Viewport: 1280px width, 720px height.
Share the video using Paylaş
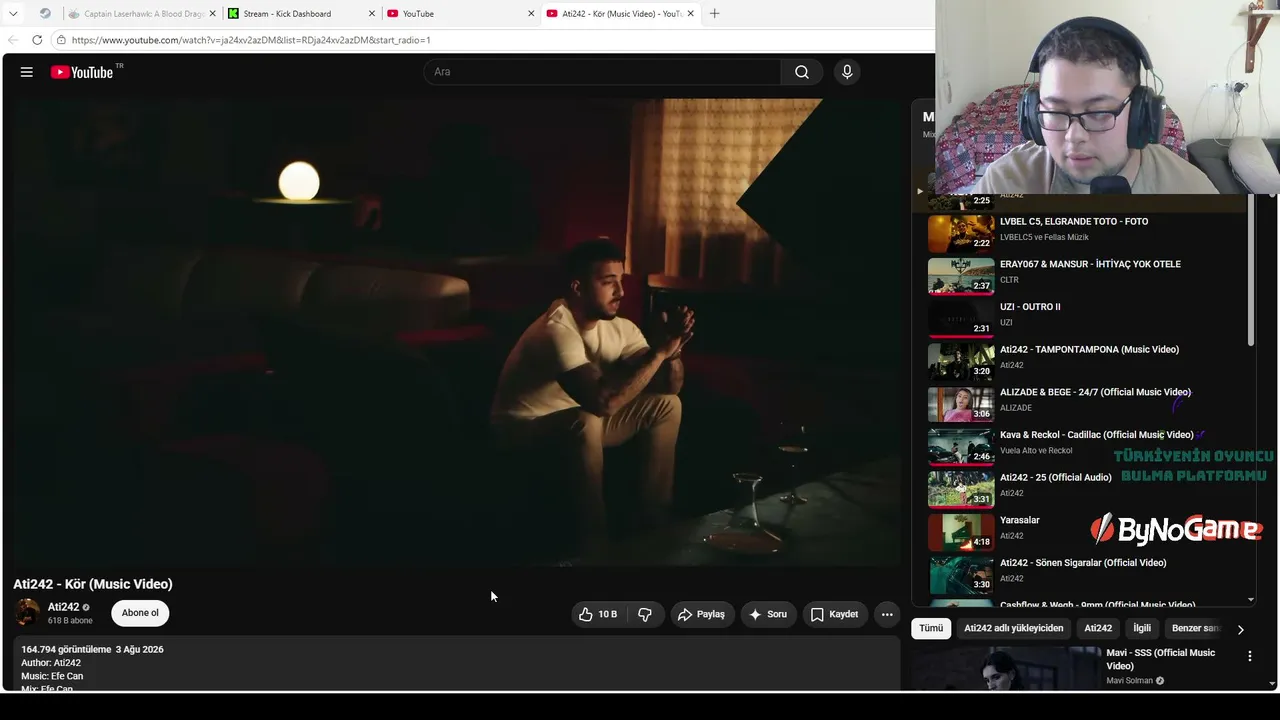click(x=701, y=614)
